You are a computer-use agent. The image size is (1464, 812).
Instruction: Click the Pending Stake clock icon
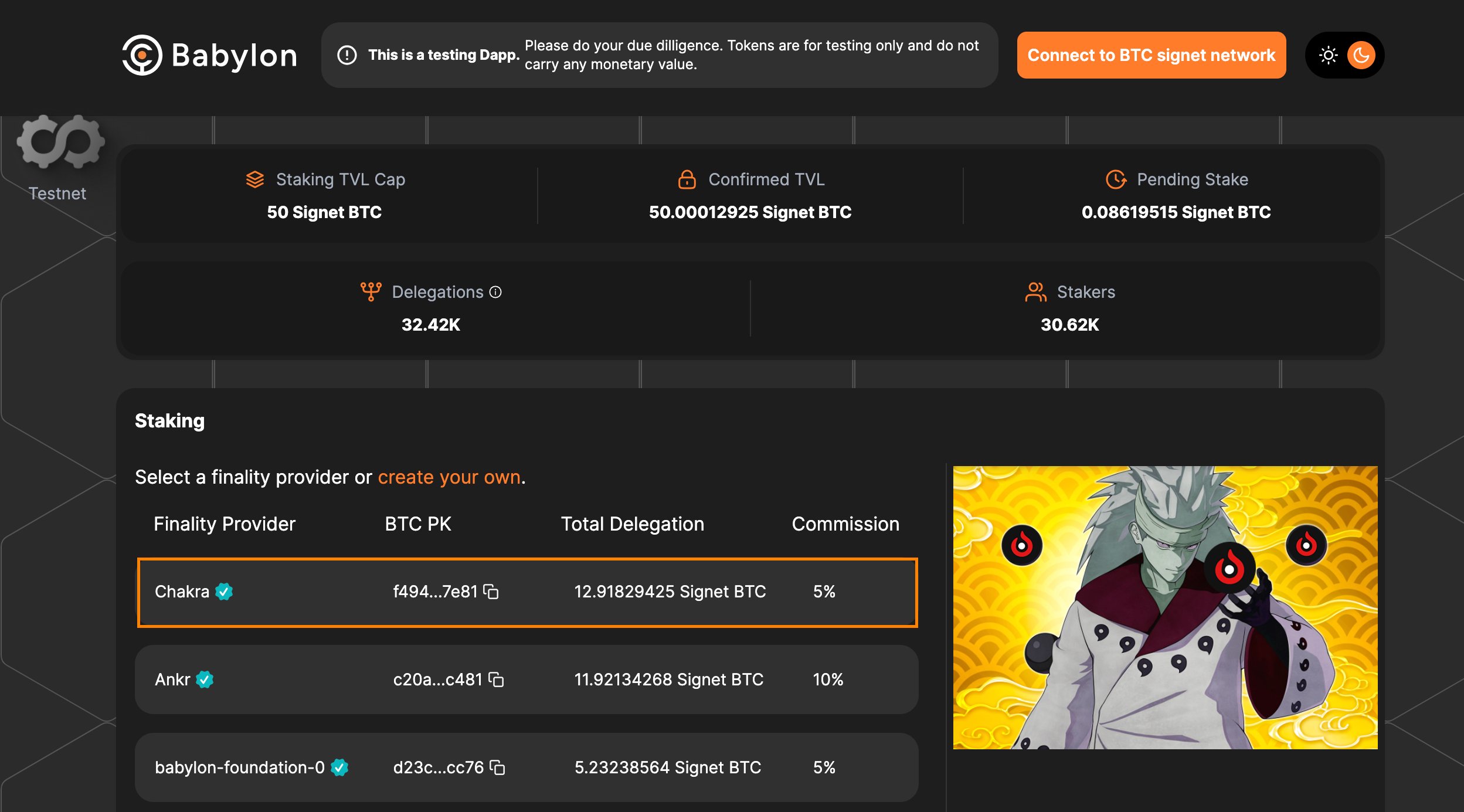(1116, 179)
